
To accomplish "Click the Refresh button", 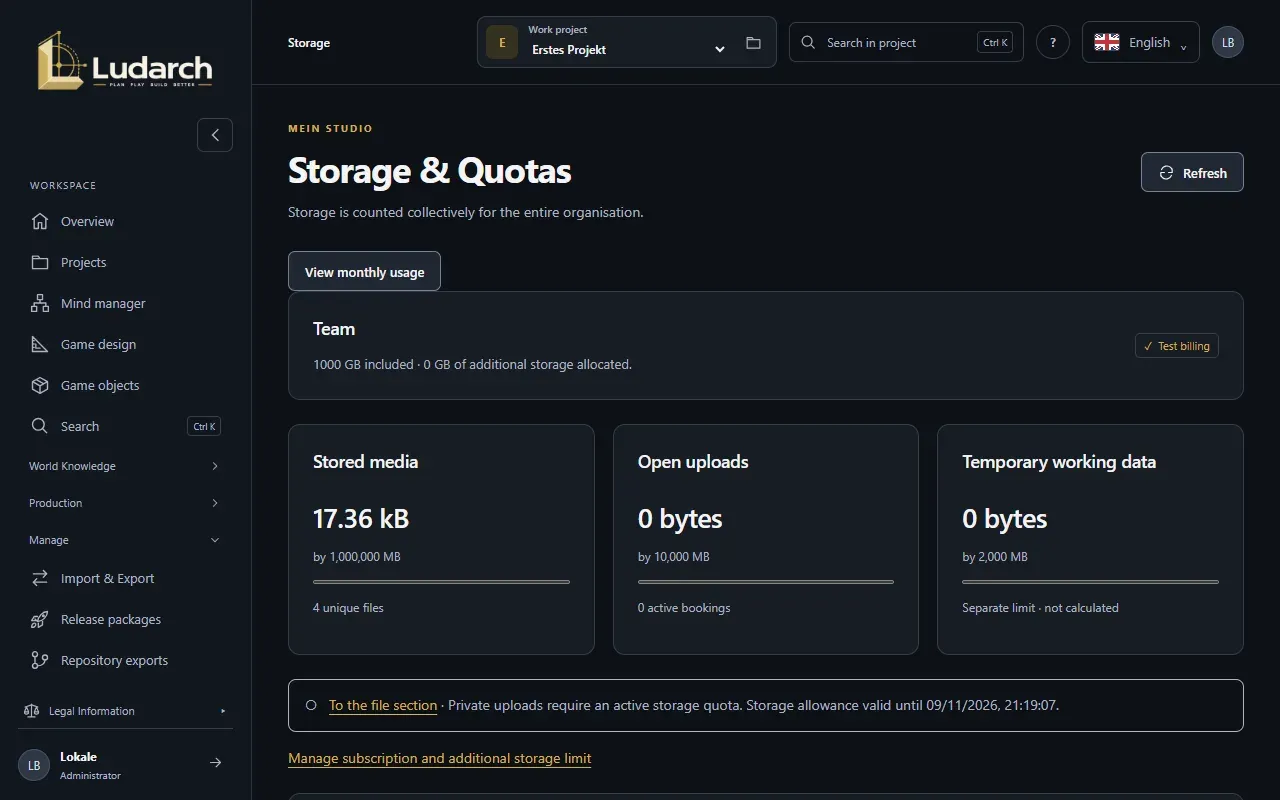I will (x=1192, y=172).
